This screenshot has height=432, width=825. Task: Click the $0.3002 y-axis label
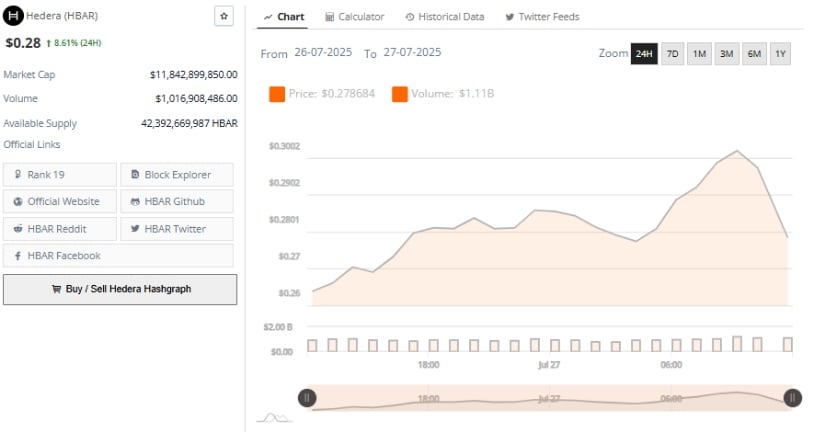[x=284, y=146]
